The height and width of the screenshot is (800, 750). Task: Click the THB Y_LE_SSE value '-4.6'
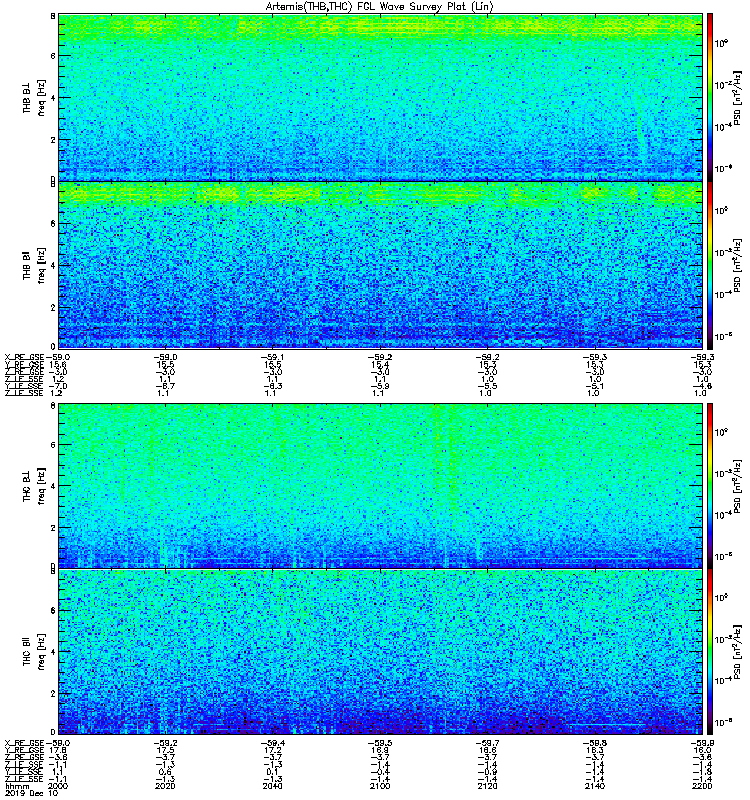pyautogui.click(x=702, y=386)
